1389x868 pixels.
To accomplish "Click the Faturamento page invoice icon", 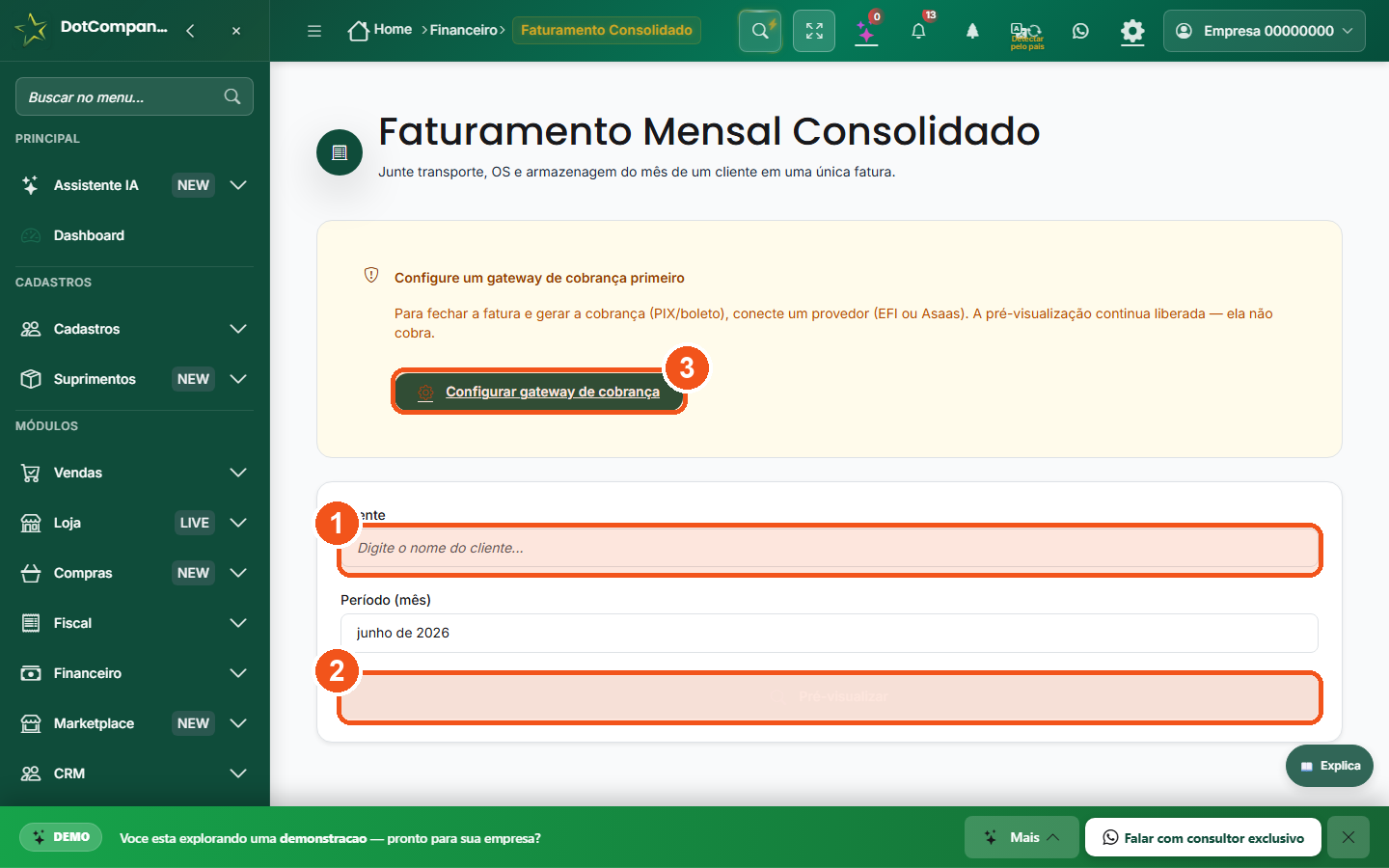I will [x=340, y=152].
